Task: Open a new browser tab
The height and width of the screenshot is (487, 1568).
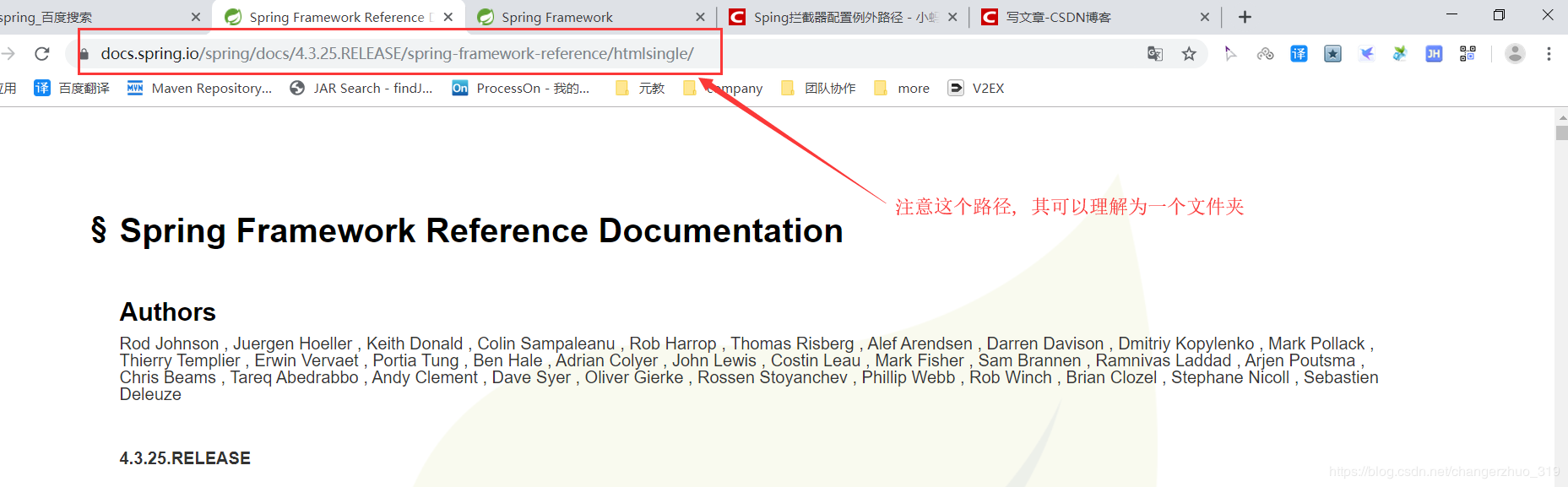Action: point(1245,17)
